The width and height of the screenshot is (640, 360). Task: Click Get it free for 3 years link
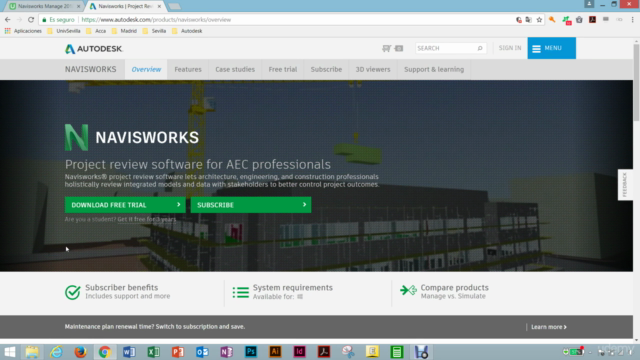(x=147, y=219)
